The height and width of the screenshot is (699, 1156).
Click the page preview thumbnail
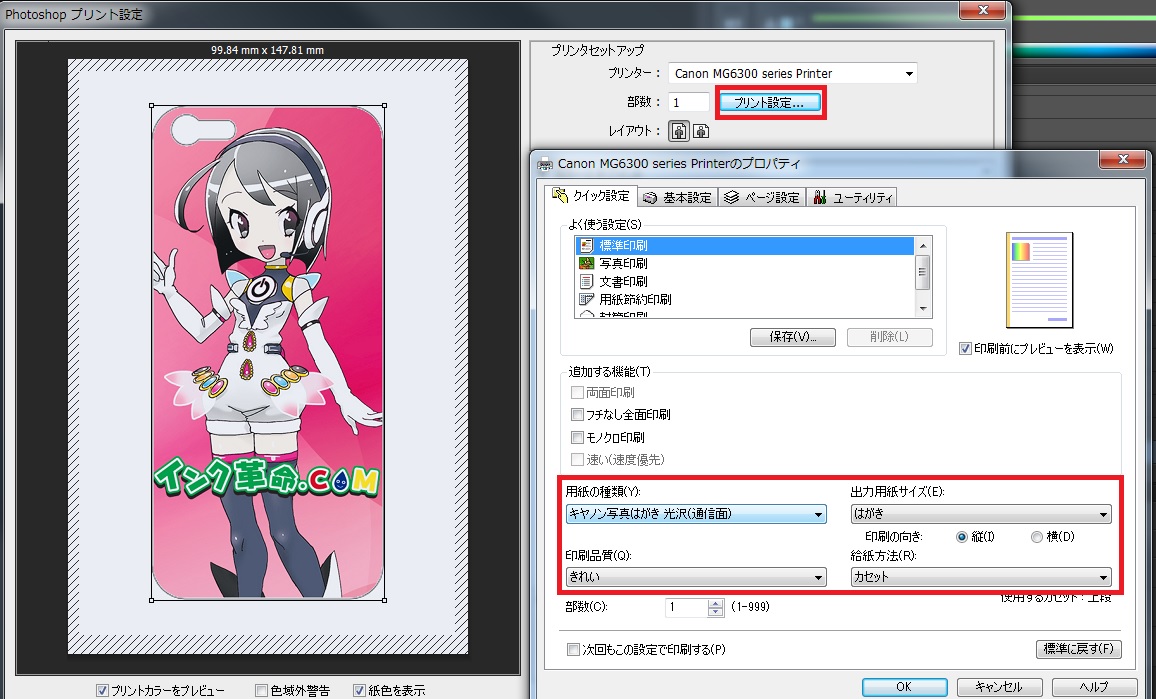[1040, 280]
